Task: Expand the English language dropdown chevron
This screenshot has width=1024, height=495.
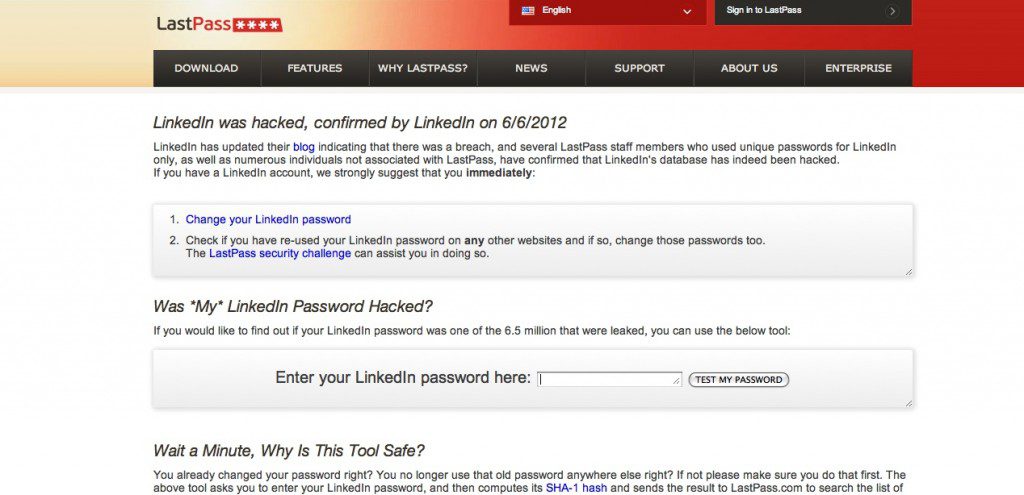Action: tap(687, 12)
